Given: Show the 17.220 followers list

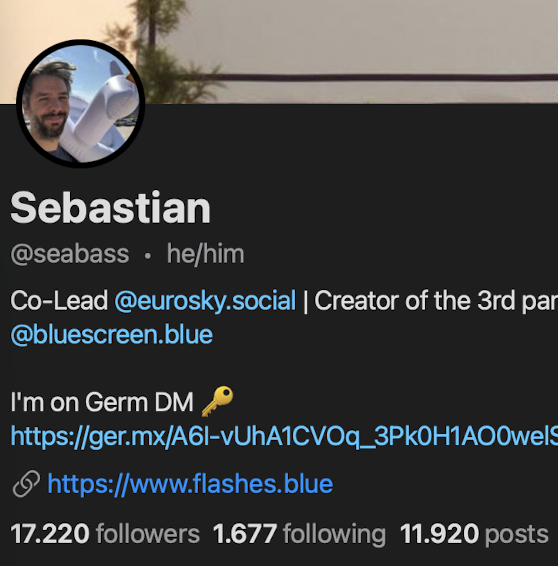Looking at the screenshot, I should point(105,534).
